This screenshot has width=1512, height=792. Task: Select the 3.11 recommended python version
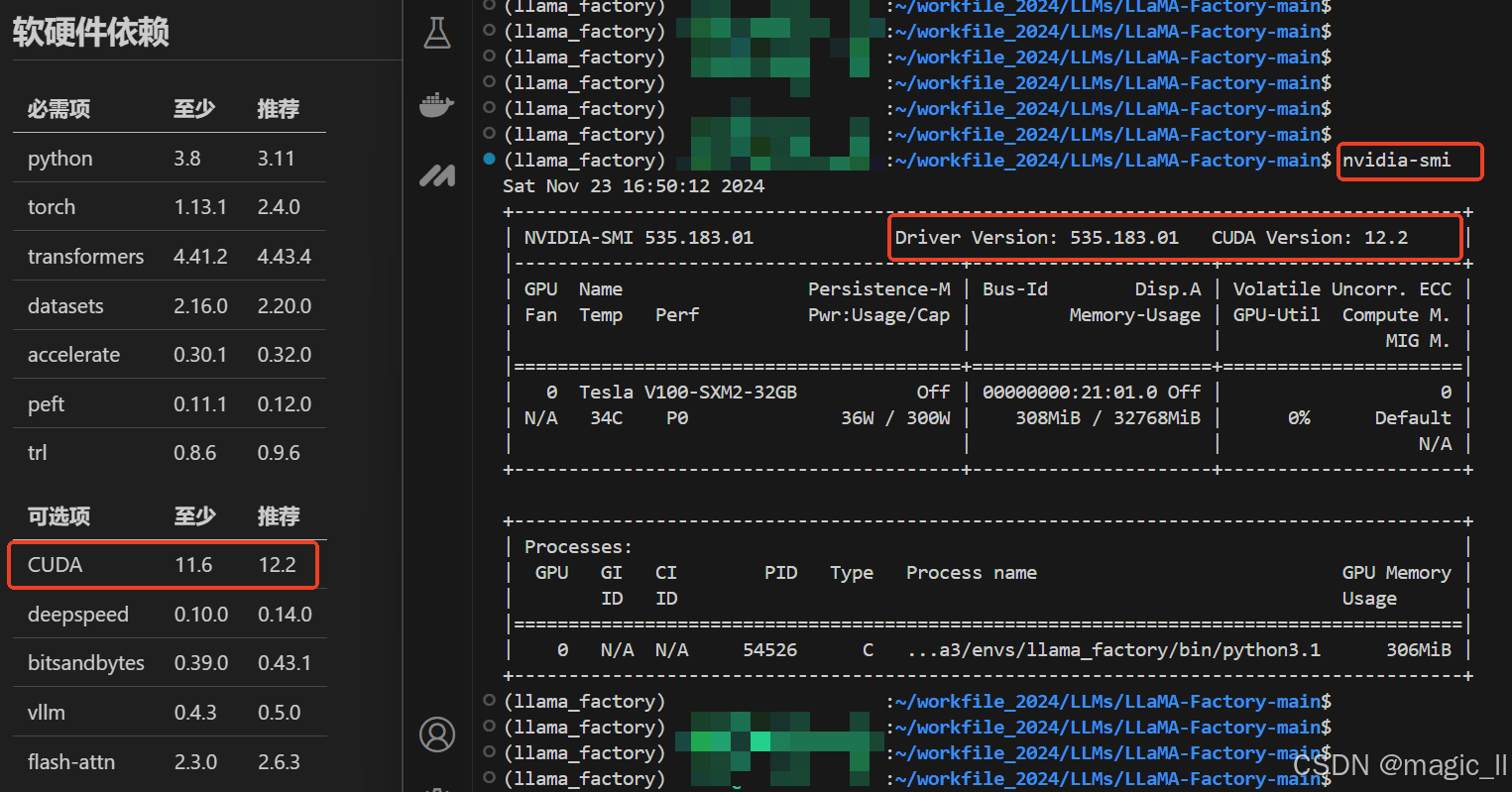tap(276, 159)
